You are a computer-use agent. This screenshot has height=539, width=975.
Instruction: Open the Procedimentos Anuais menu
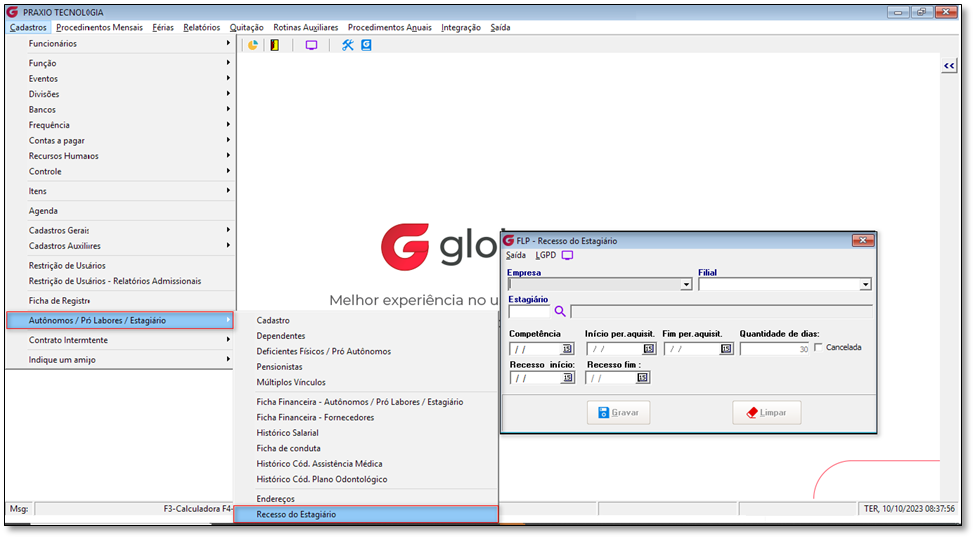(x=389, y=27)
